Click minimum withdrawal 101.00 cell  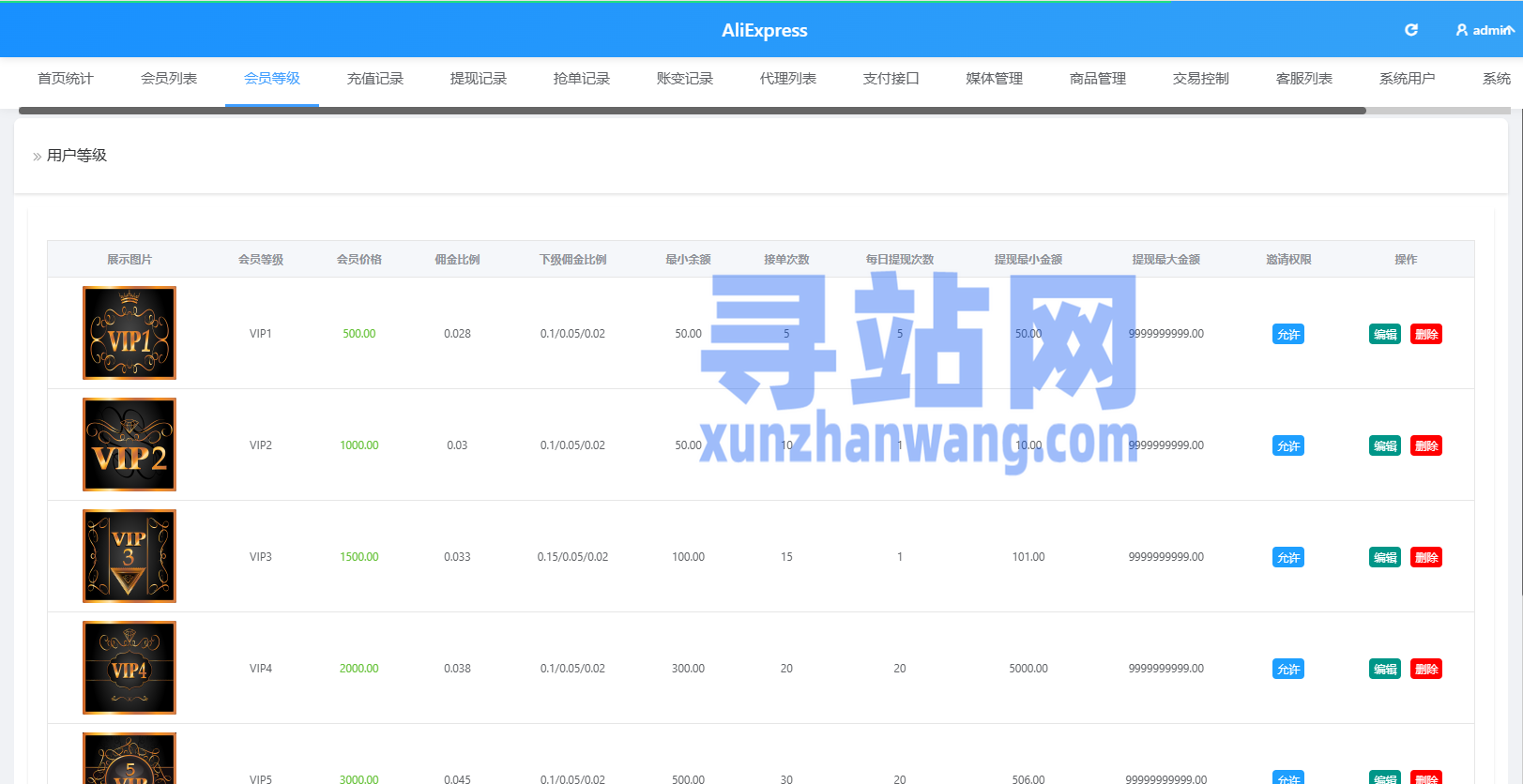click(1028, 557)
